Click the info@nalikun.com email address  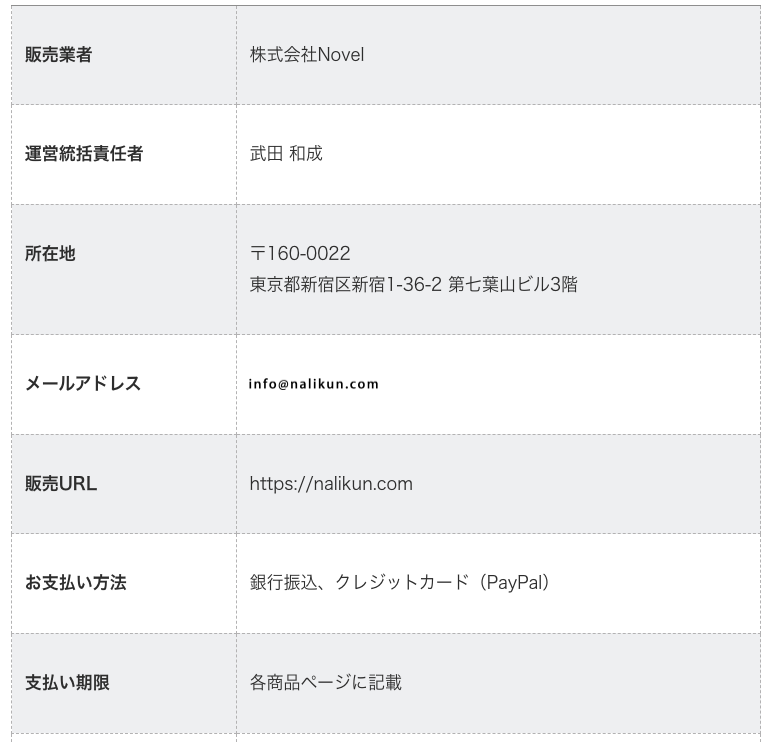pos(314,384)
